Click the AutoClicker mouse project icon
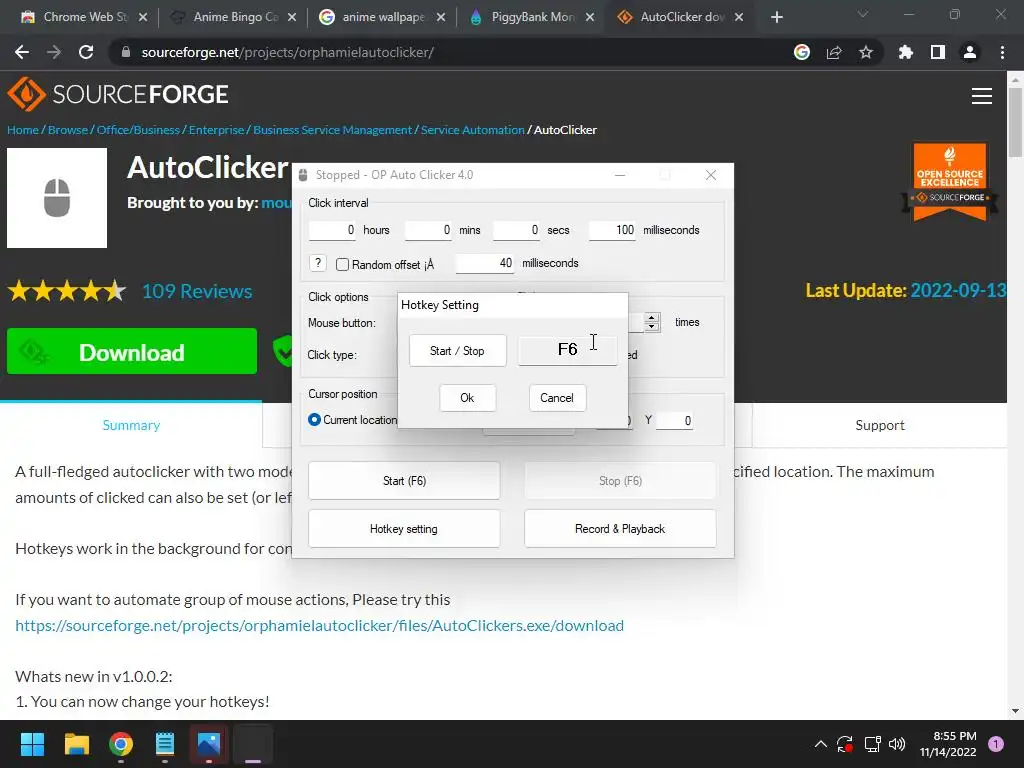Screen dimensions: 1024x768 (x=57, y=198)
